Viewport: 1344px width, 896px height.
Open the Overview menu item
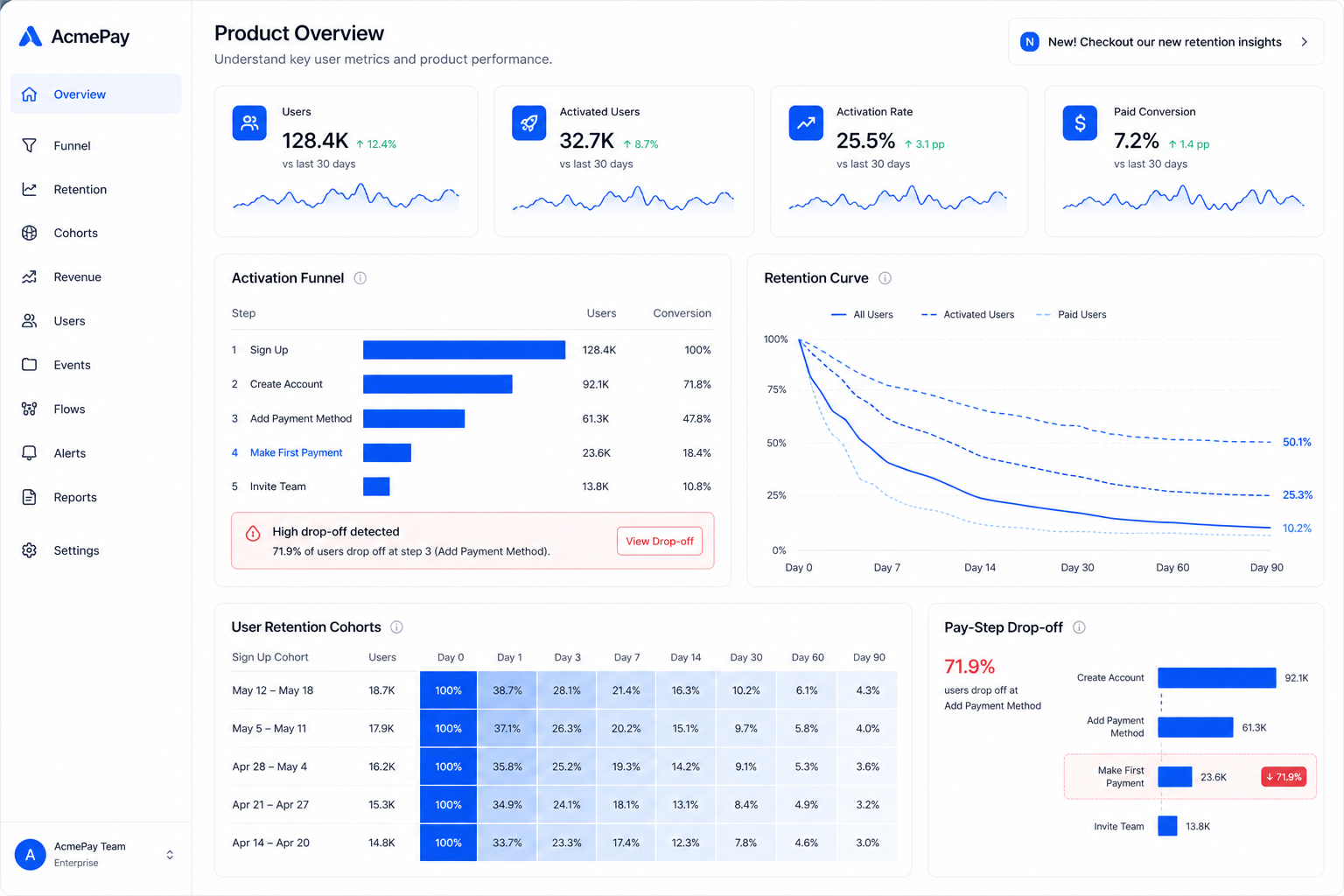96,94
